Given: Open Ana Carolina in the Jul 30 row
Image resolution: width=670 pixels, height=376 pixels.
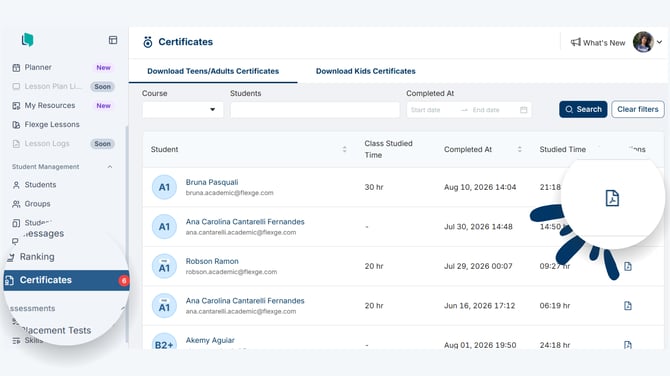Looking at the screenshot, I should point(245,222).
